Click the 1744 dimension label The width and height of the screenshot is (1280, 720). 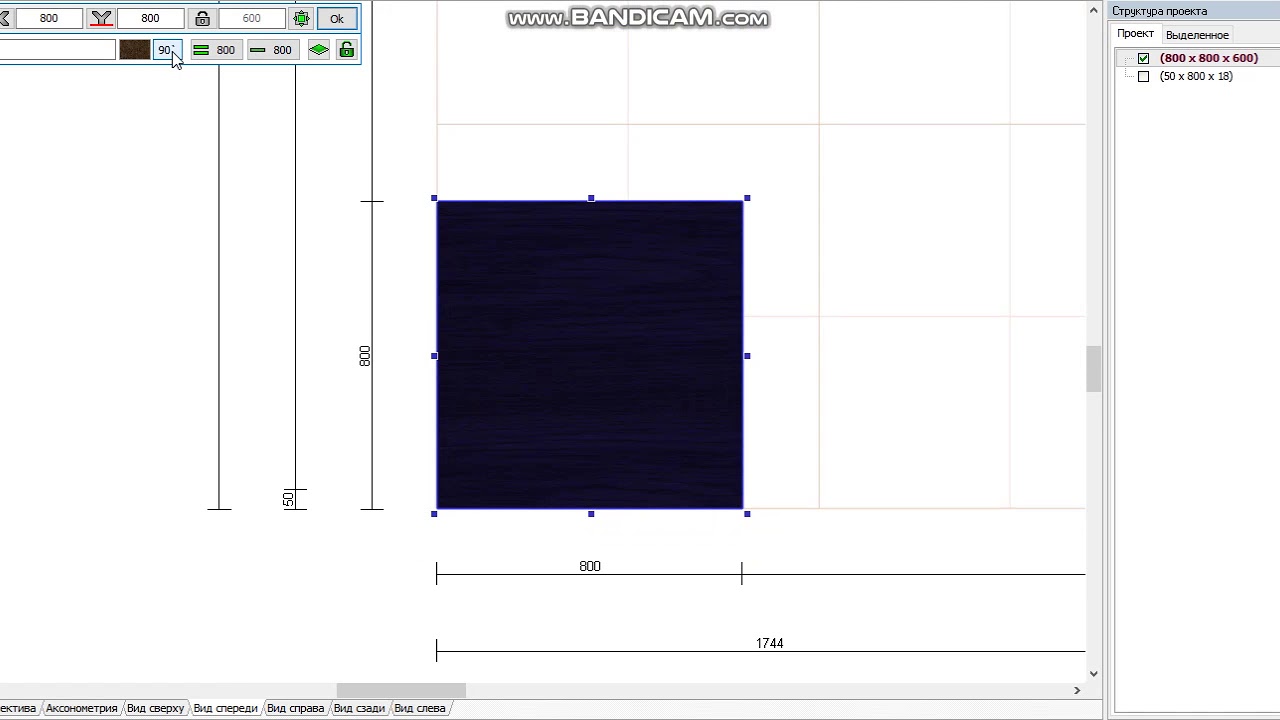[x=770, y=643]
